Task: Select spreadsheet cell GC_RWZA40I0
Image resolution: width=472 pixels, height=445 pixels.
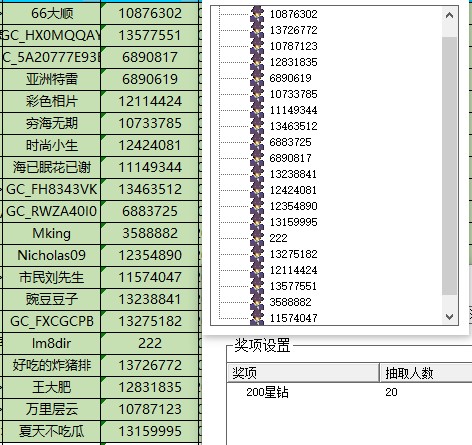Action: click(51, 211)
